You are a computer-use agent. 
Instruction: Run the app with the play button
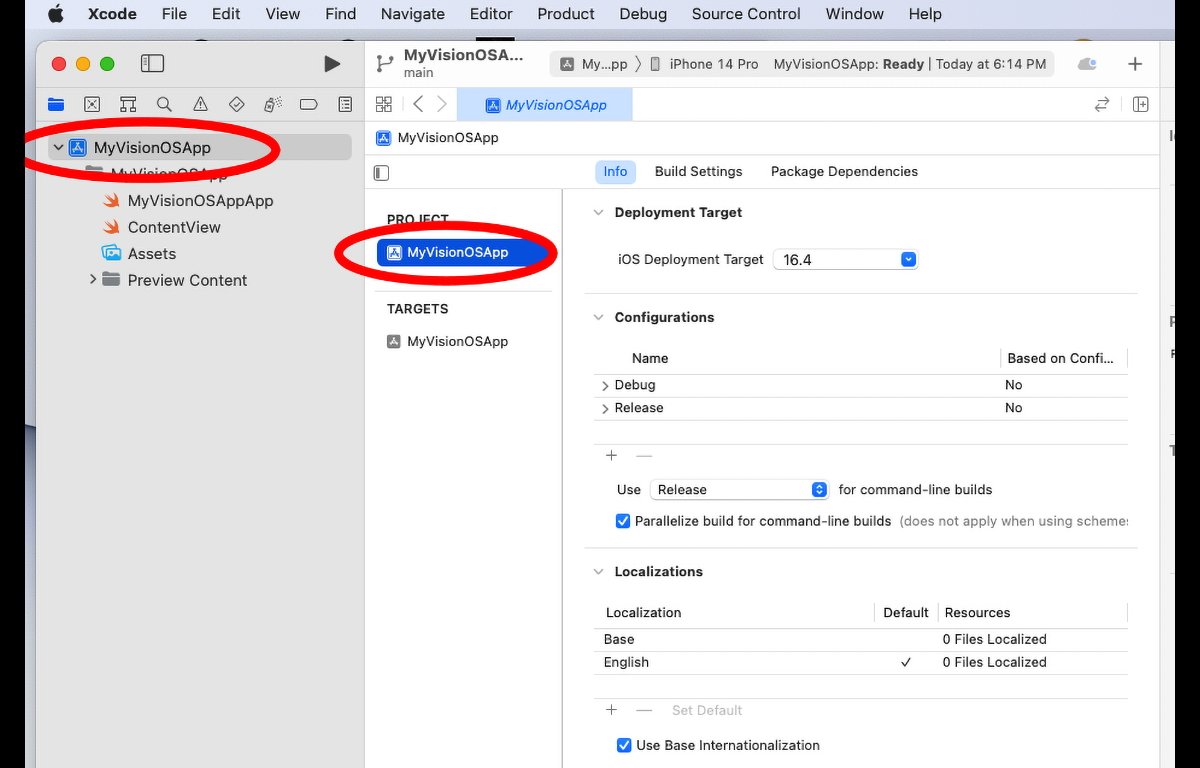pyautogui.click(x=332, y=64)
